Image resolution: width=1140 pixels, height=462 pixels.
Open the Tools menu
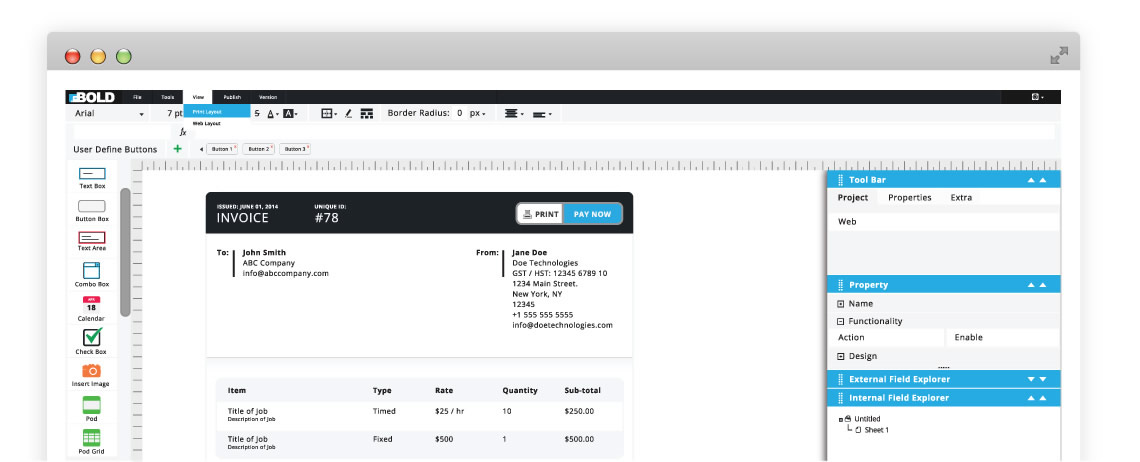168,97
